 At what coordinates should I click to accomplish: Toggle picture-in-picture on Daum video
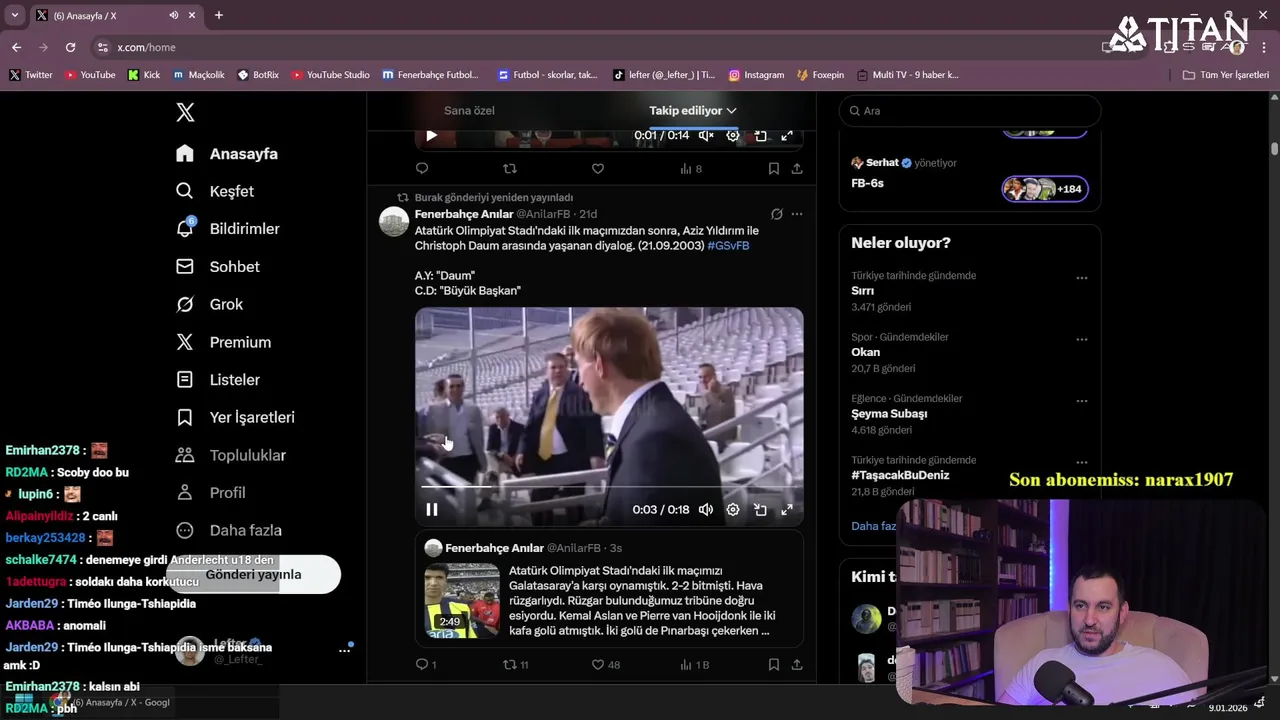click(760, 510)
